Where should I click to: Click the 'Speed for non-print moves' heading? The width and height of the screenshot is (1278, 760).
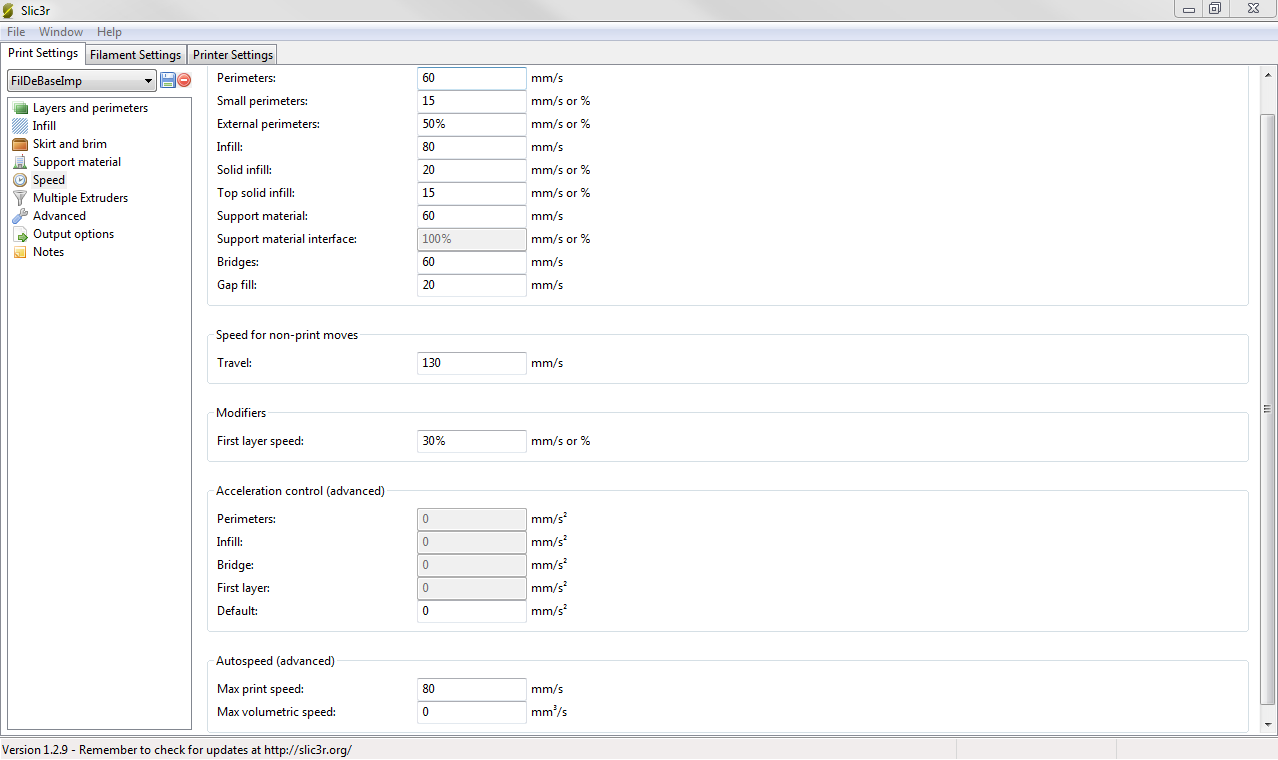[x=287, y=335]
